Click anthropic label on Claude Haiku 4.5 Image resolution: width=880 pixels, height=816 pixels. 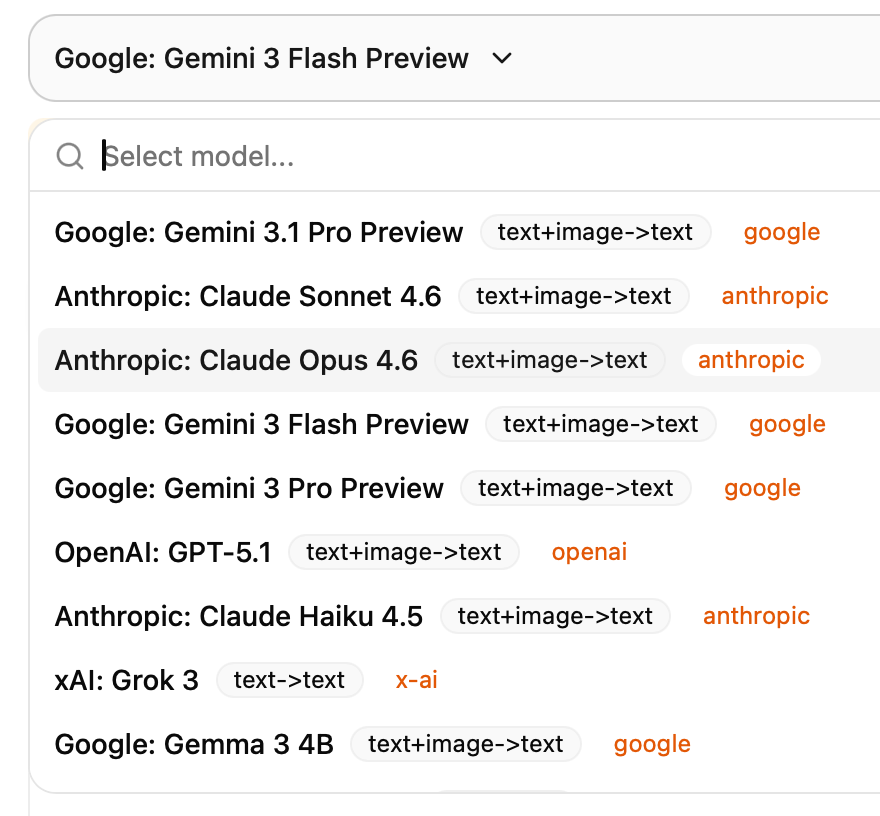coord(757,616)
